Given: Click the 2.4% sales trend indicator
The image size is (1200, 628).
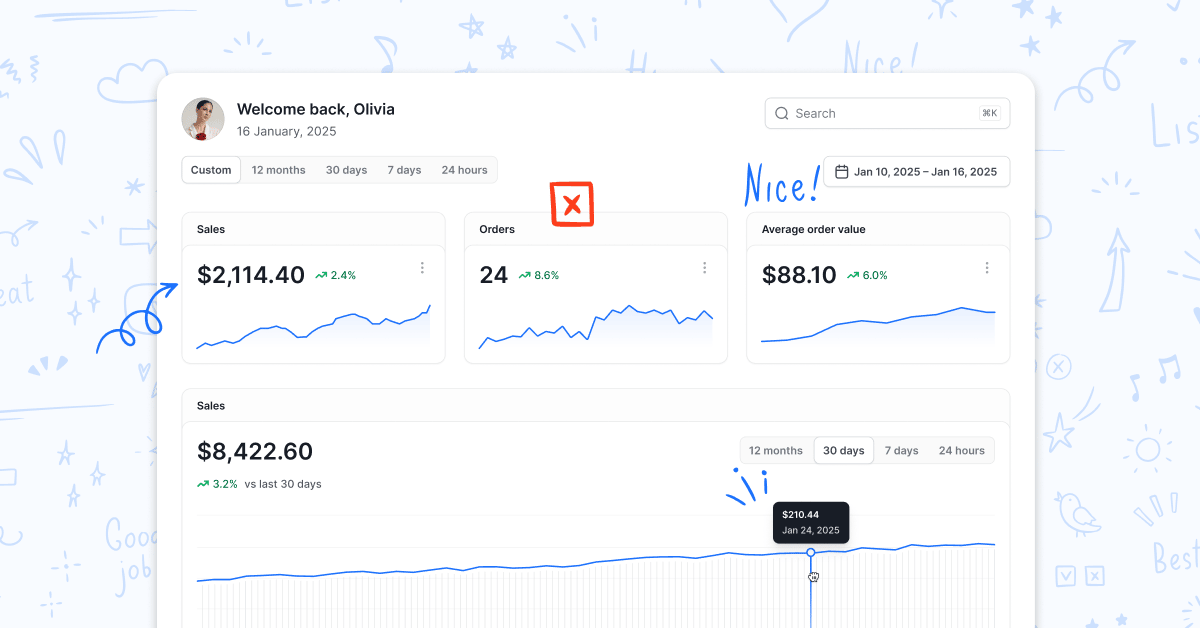Looking at the screenshot, I should [336, 275].
